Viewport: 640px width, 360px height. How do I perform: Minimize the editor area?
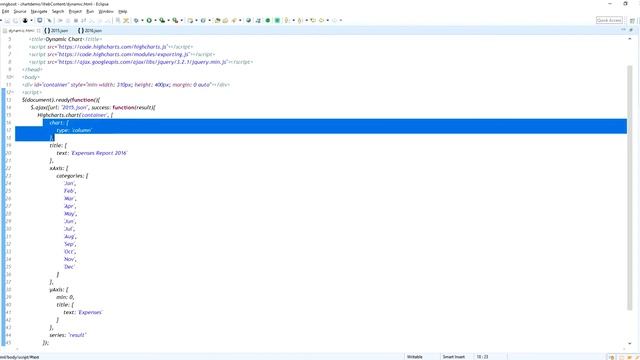click(623, 30)
